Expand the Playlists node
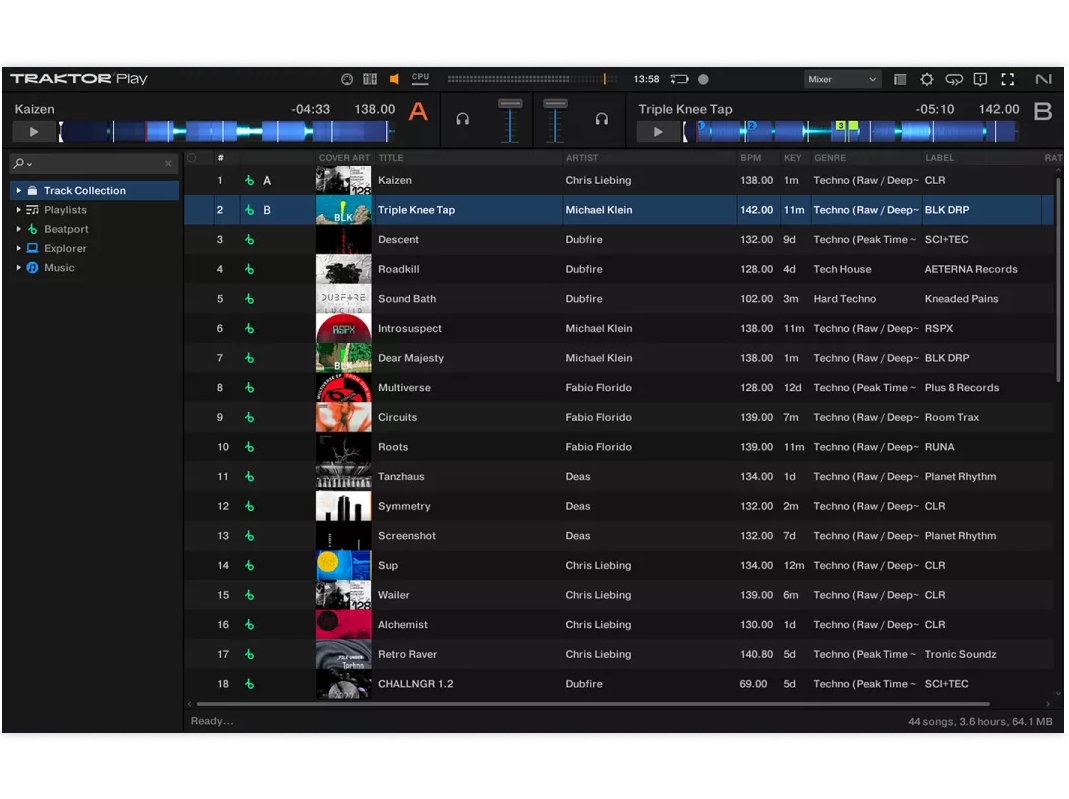The width and height of the screenshot is (1069, 799). pyautogui.click(x=17, y=209)
